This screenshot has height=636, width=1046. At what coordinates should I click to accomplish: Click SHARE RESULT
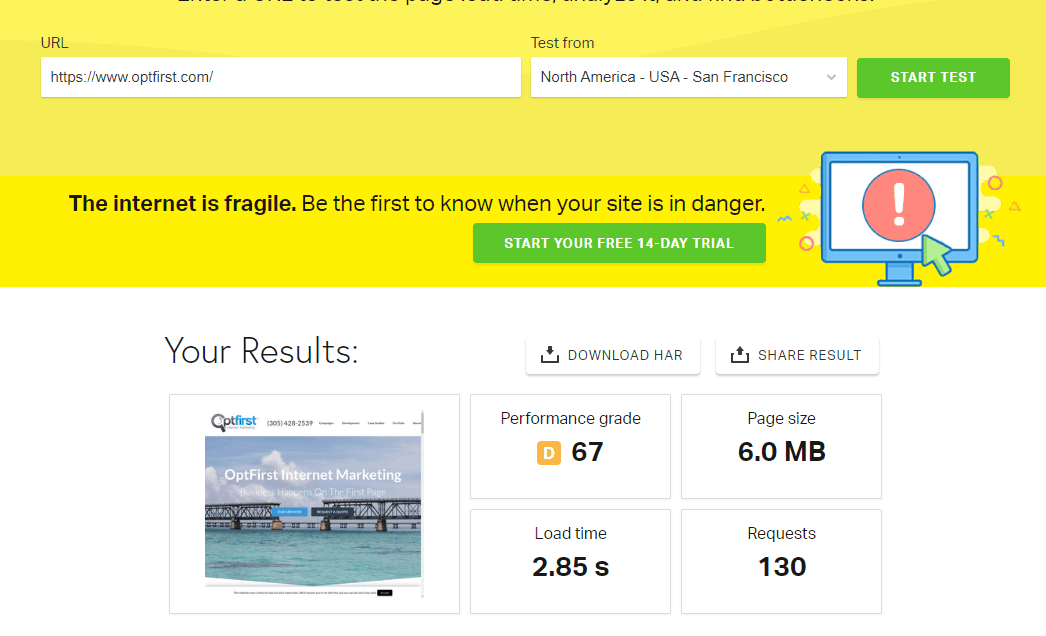click(797, 355)
